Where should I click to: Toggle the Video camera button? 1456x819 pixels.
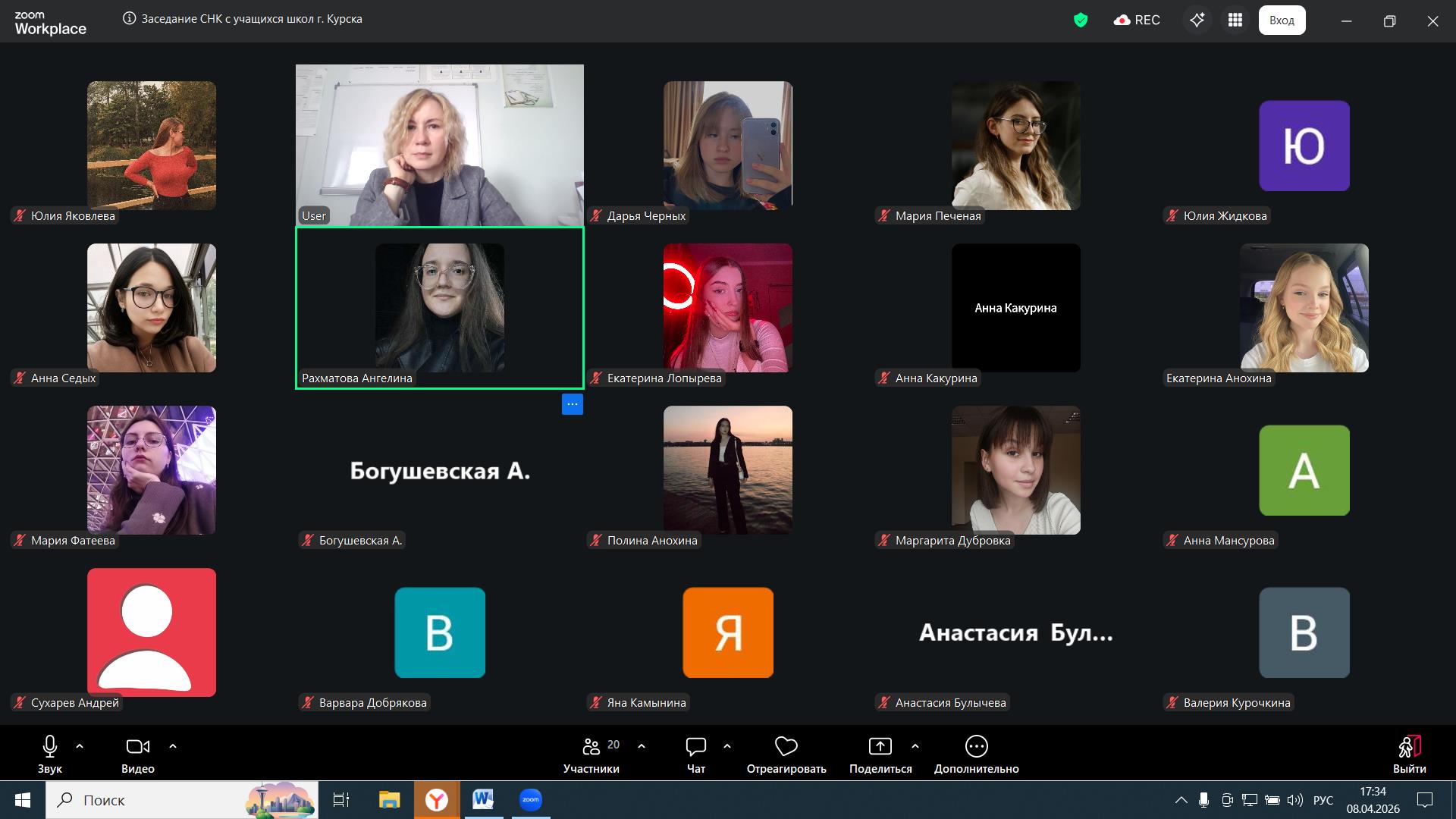(x=137, y=747)
